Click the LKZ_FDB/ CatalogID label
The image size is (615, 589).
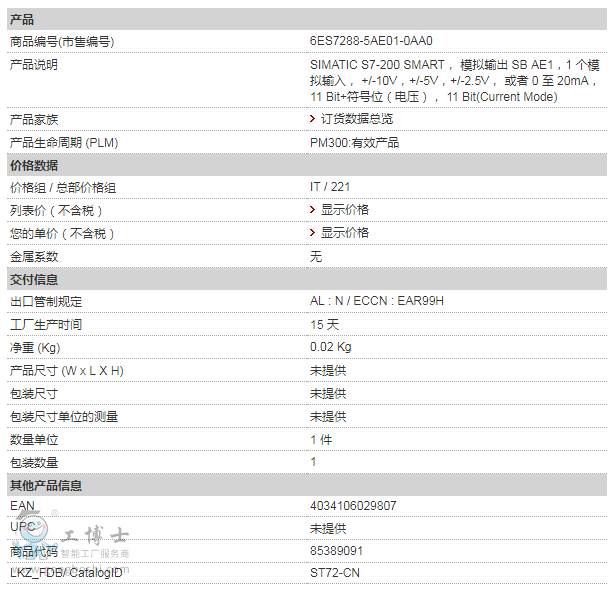66,573
